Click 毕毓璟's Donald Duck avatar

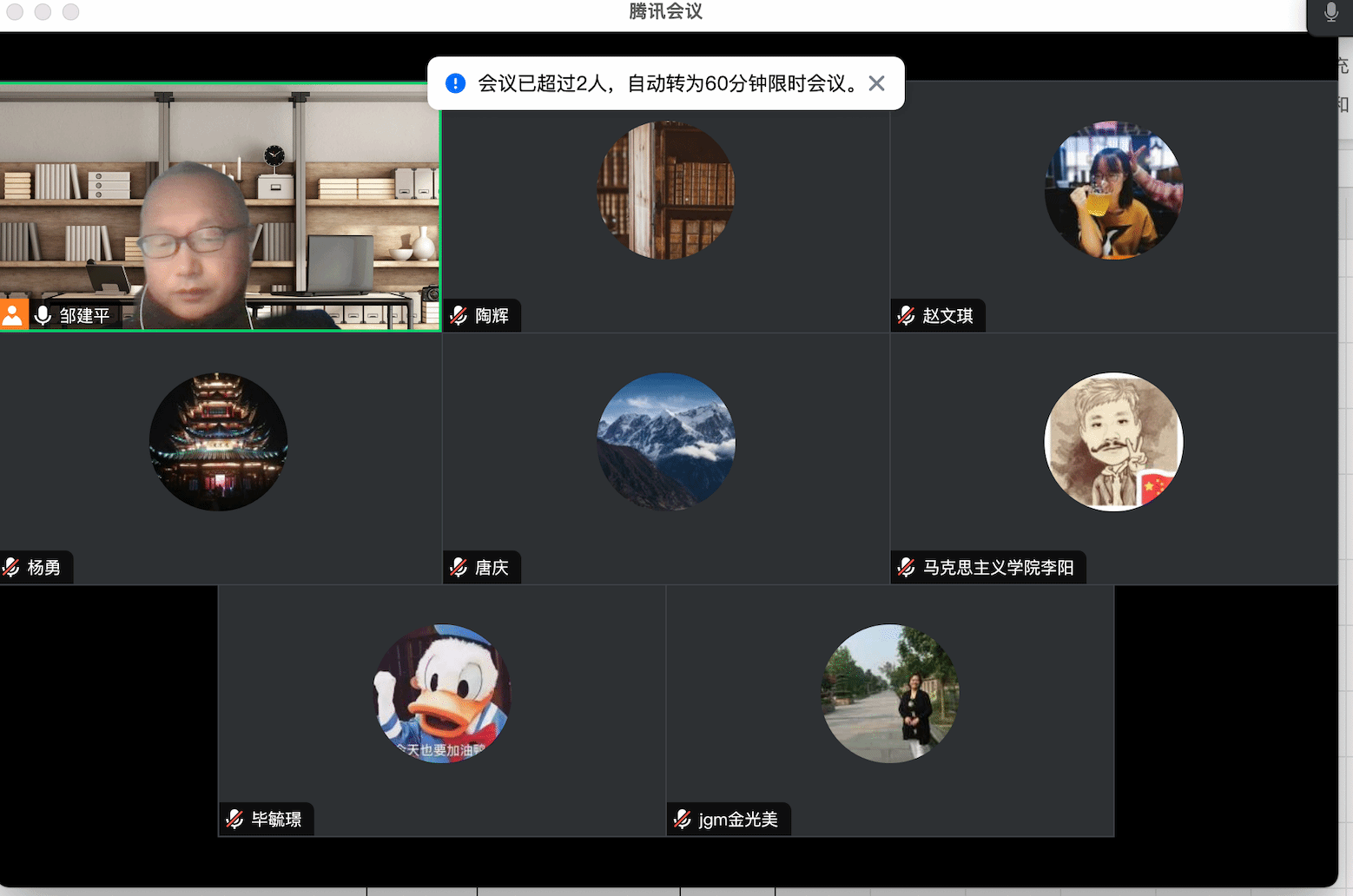(x=442, y=694)
